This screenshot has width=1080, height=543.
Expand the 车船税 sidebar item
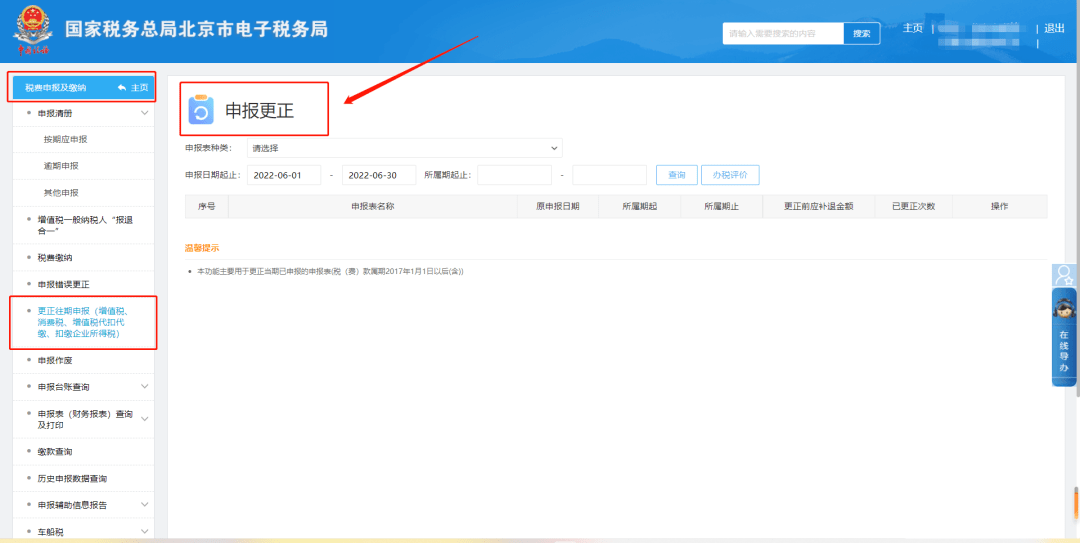(x=144, y=531)
